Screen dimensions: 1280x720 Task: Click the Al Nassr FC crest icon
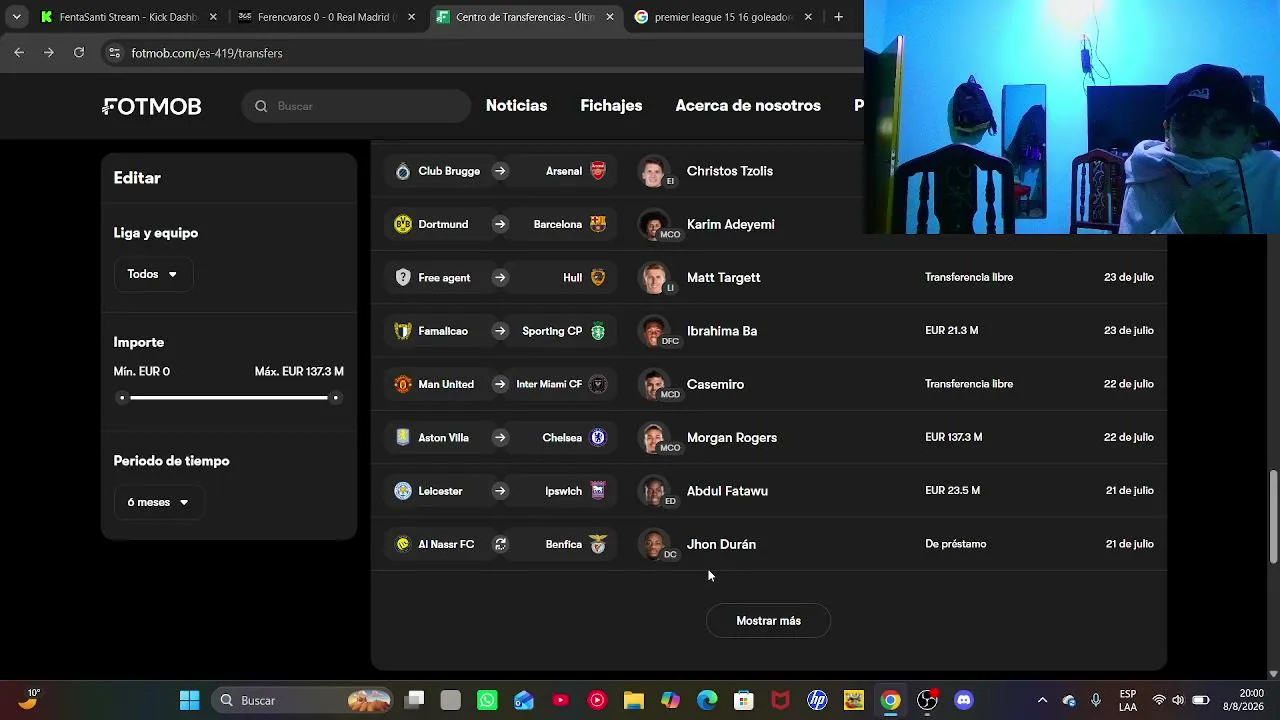coord(403,544)
